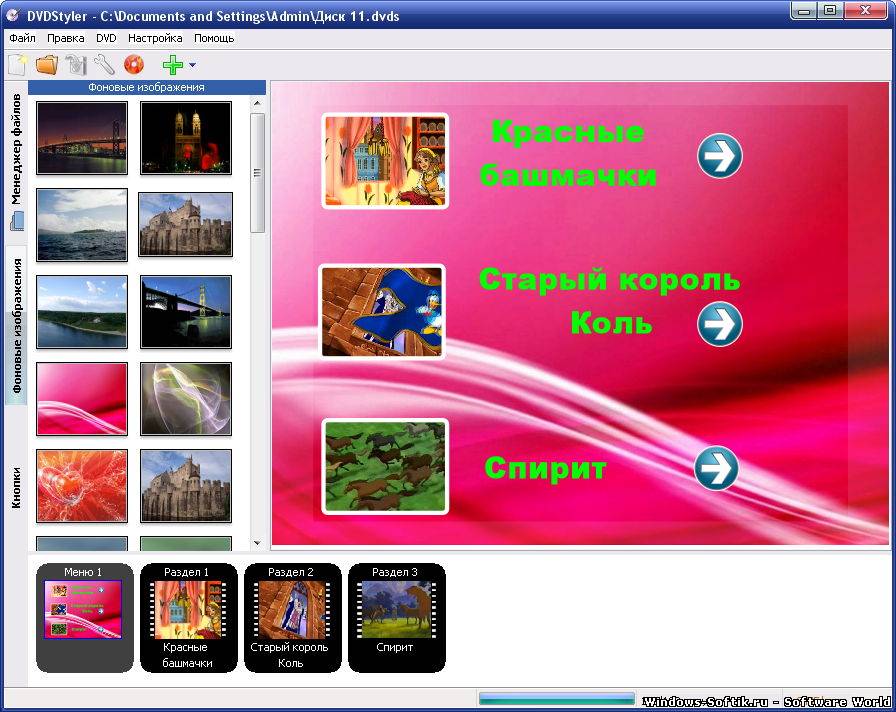Select Меню 1 in the bottom strip

85,618
